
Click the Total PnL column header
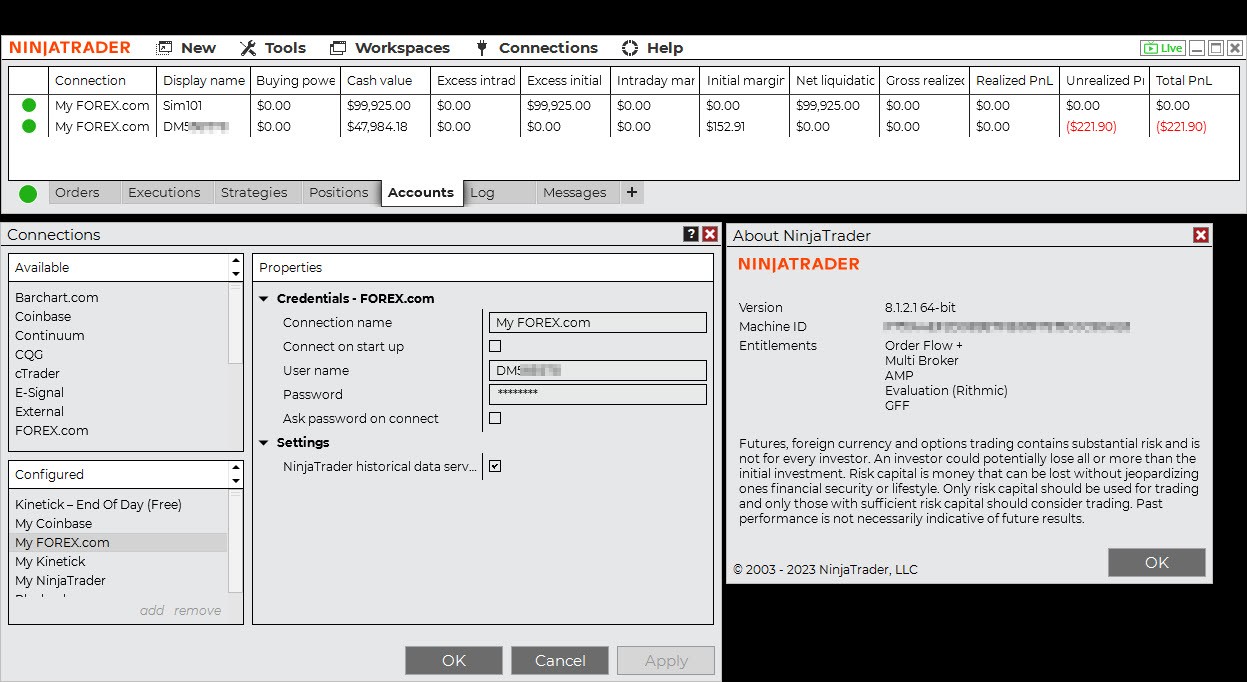(x=1194, y=80)
